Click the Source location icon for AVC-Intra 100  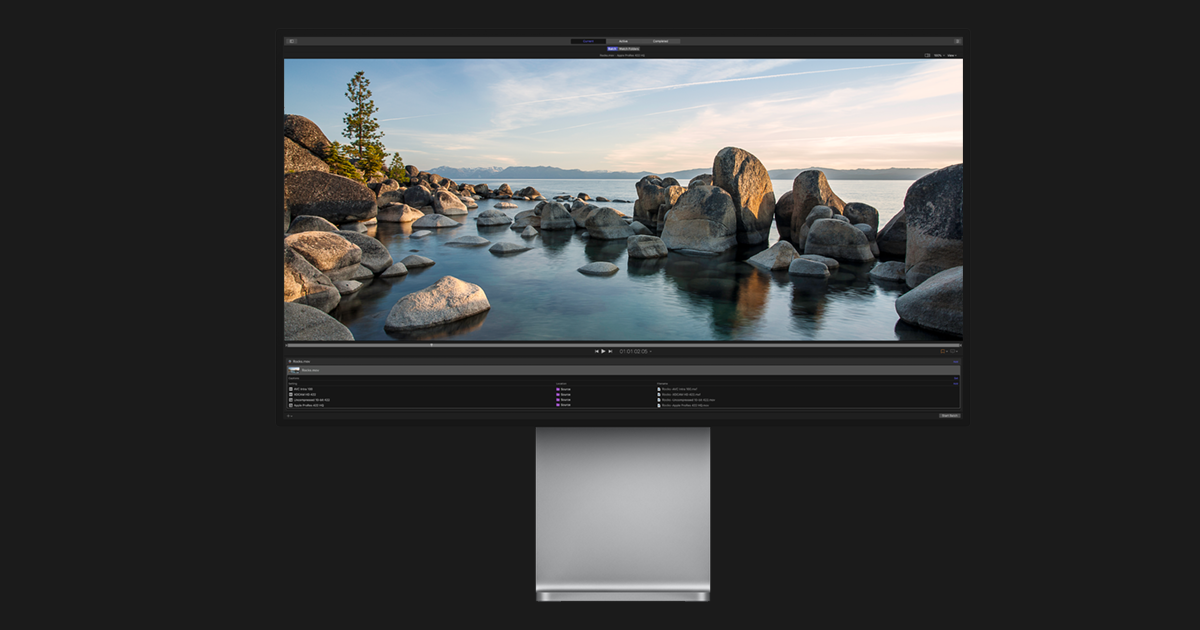[560, 388]
